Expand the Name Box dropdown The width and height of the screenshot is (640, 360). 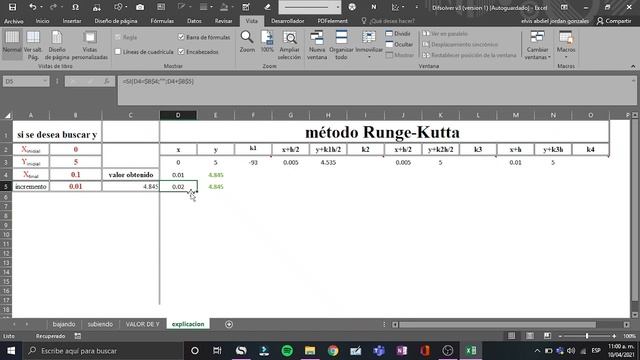click(44, 81)
